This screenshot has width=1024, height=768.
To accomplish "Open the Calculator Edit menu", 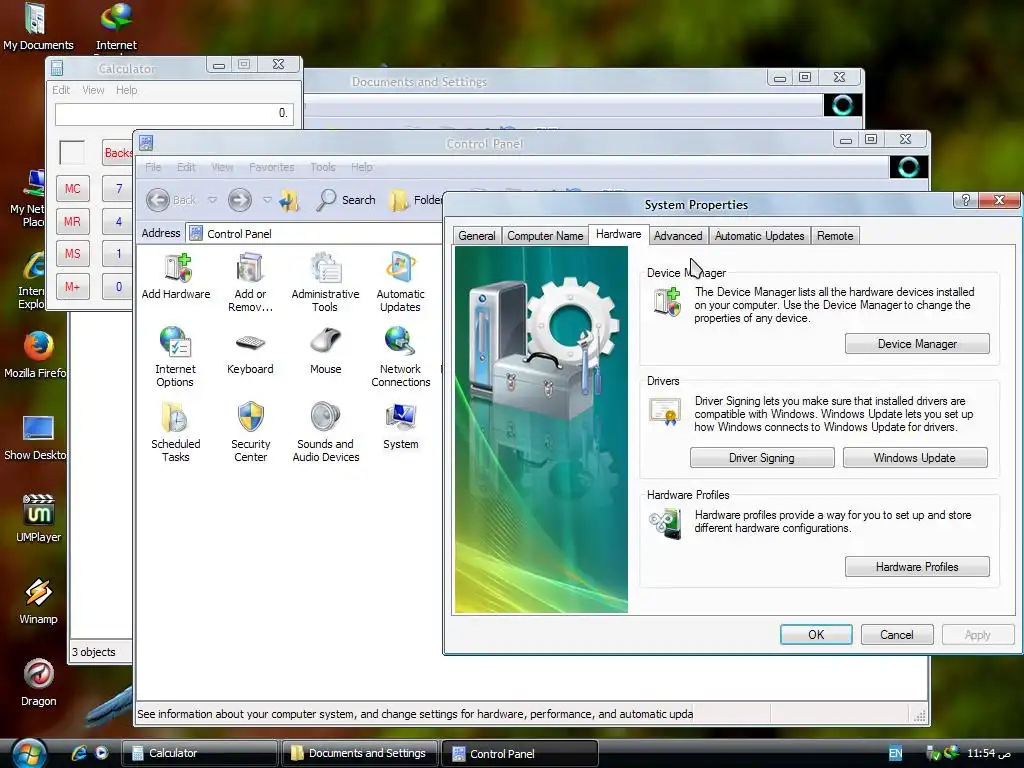I will coord(61,90).
